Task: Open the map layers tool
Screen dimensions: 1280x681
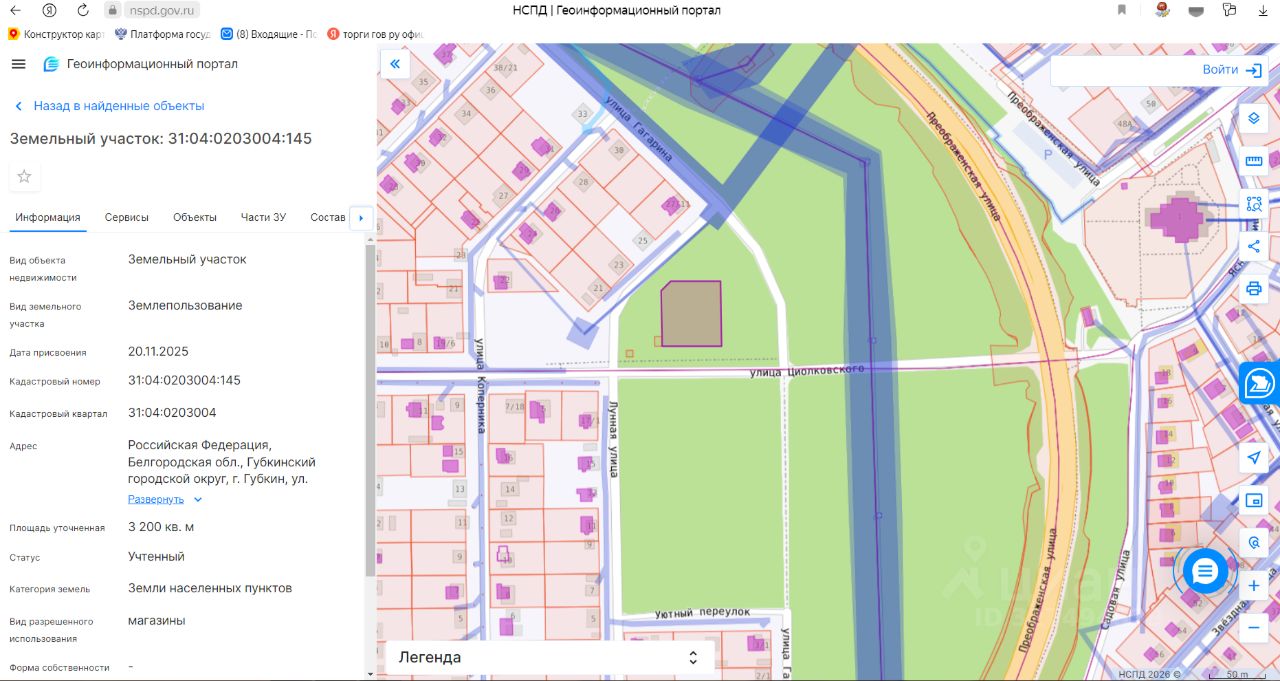Action: pyautogui.click(x=1254, y=119)
